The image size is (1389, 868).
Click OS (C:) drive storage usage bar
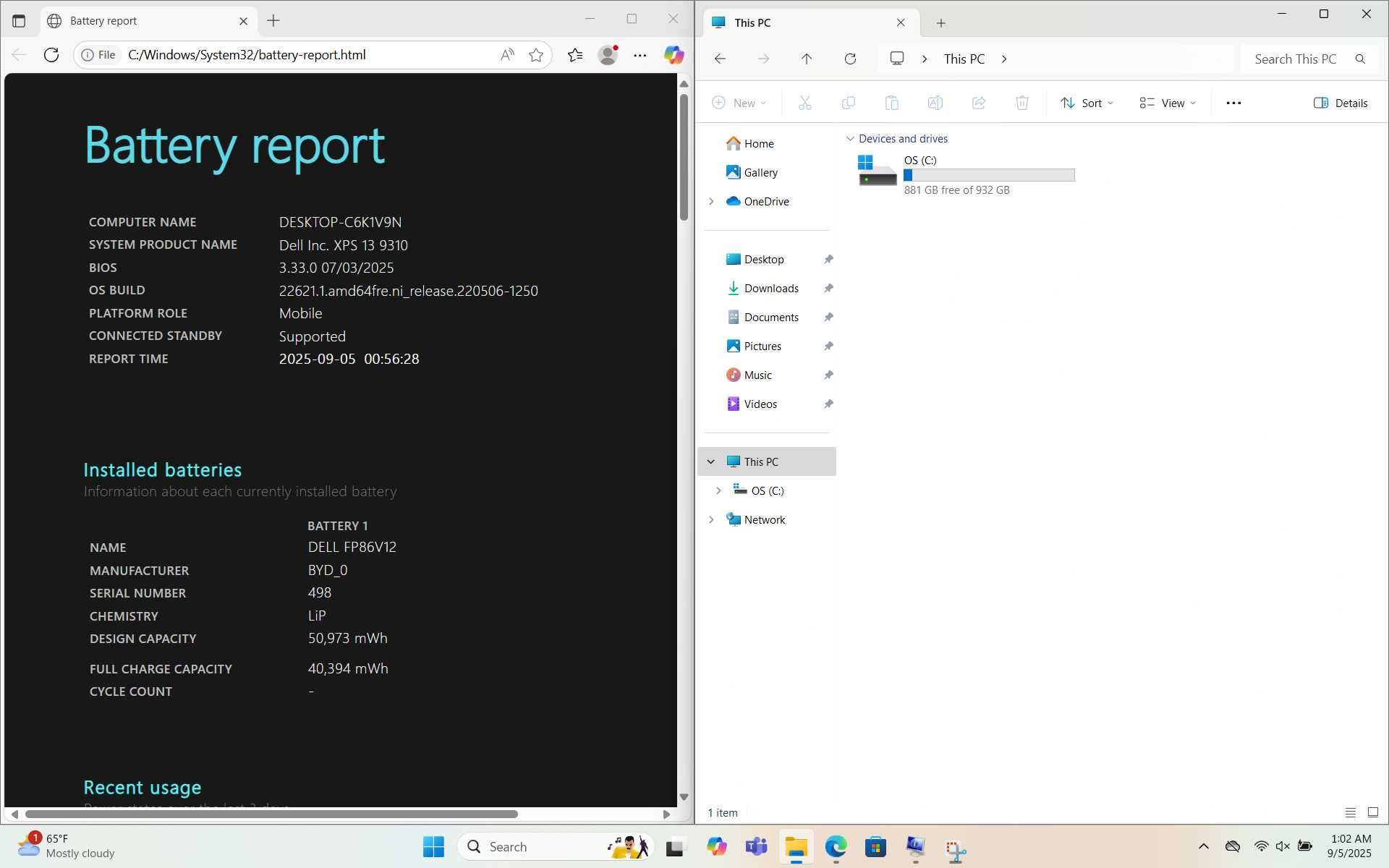[989, 175]
